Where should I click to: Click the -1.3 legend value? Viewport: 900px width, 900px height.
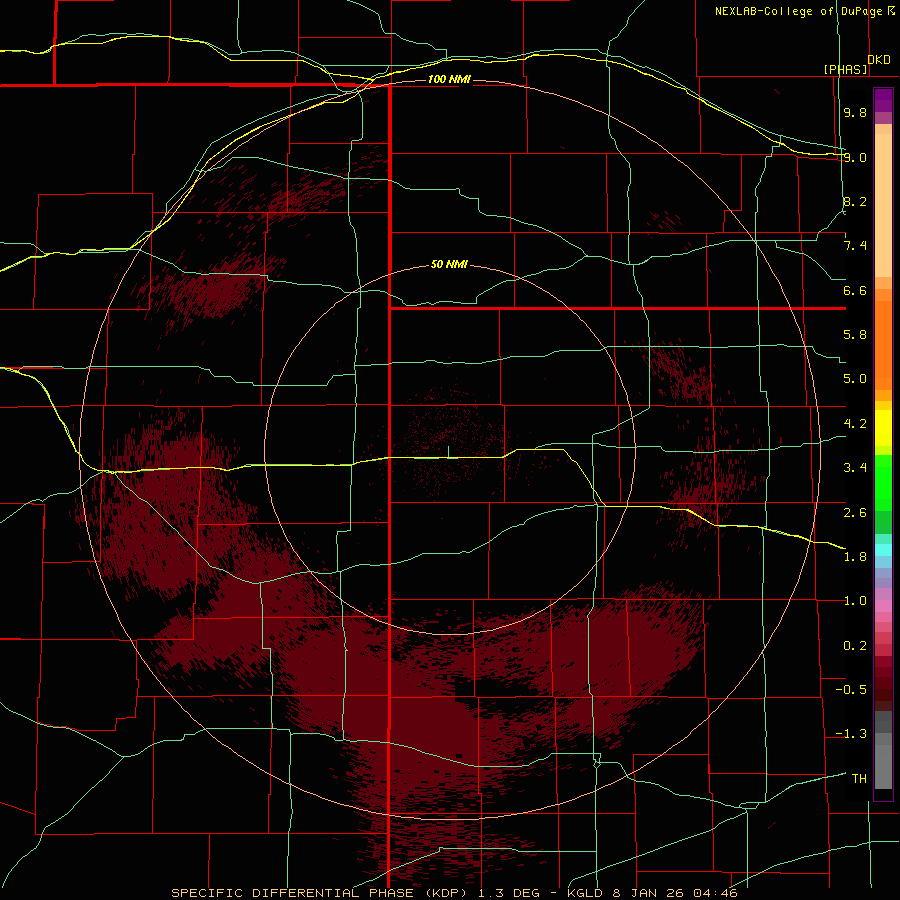coord(851,734)
